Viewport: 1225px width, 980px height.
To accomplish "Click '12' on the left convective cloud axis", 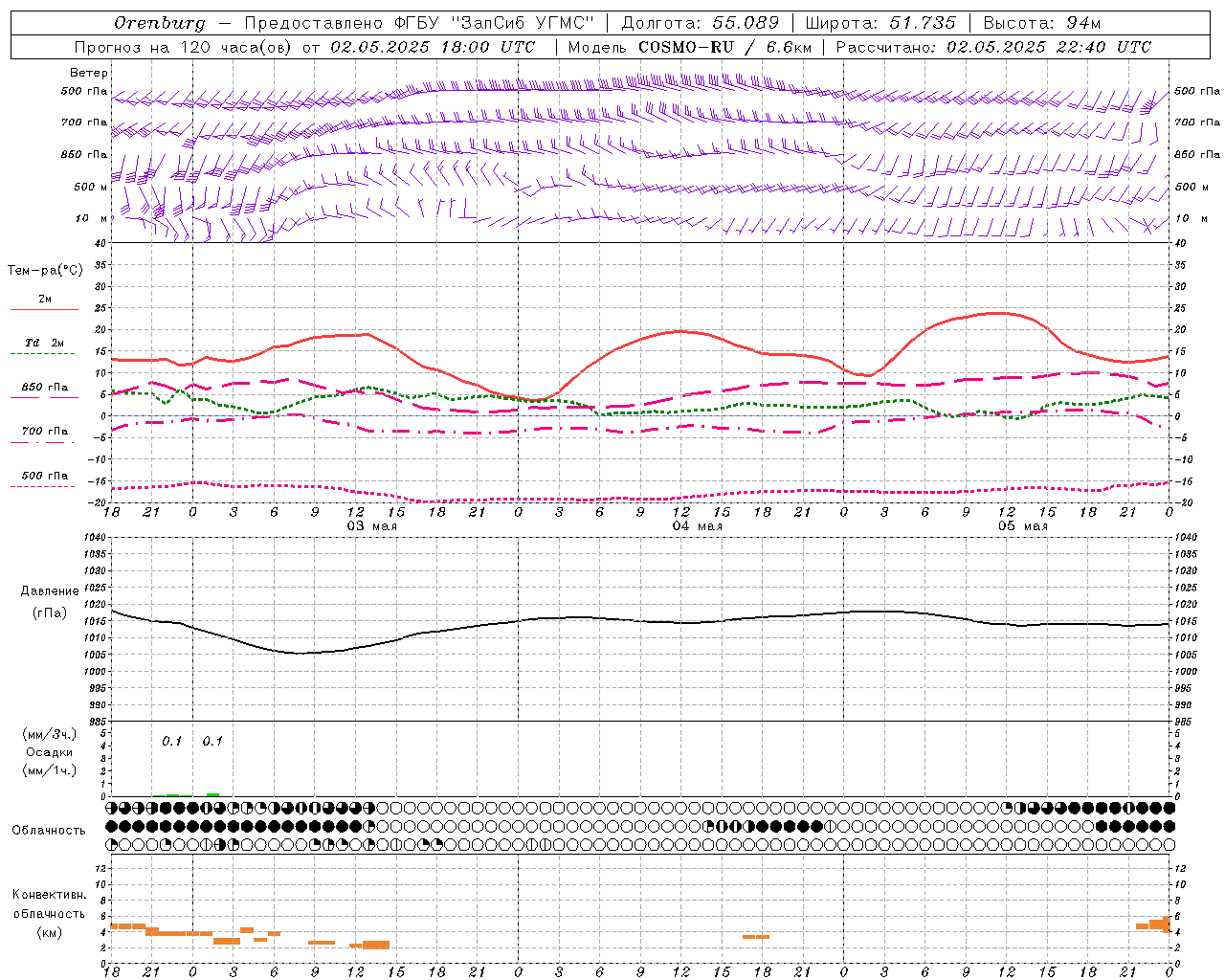I will click(100, 868).
